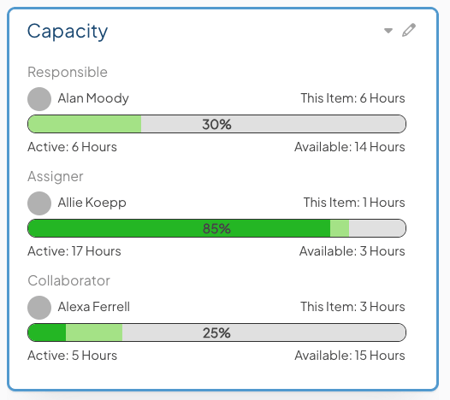Click the Responsible section label
The image size is (450, 400).
pos(67,72)
